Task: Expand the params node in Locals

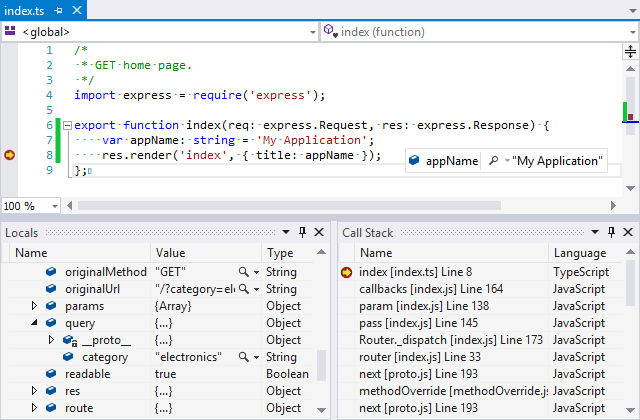Action: pyautogui.click(x=36, y=306)
